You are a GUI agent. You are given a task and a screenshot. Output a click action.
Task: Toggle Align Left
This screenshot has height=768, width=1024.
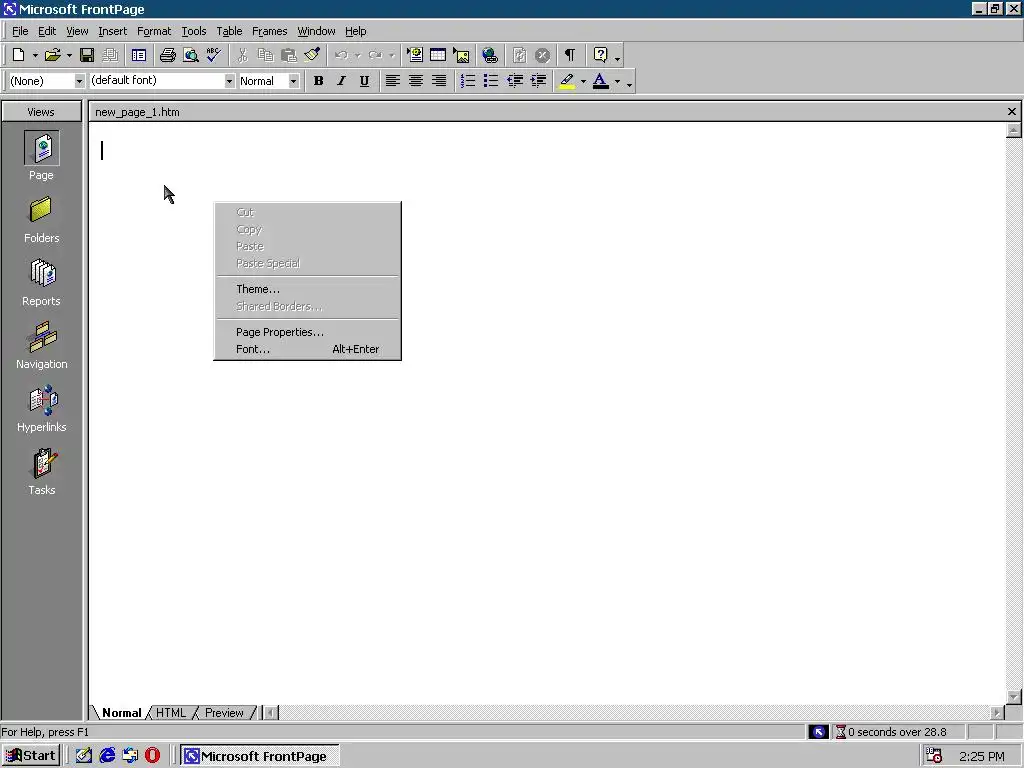point(392,81)
